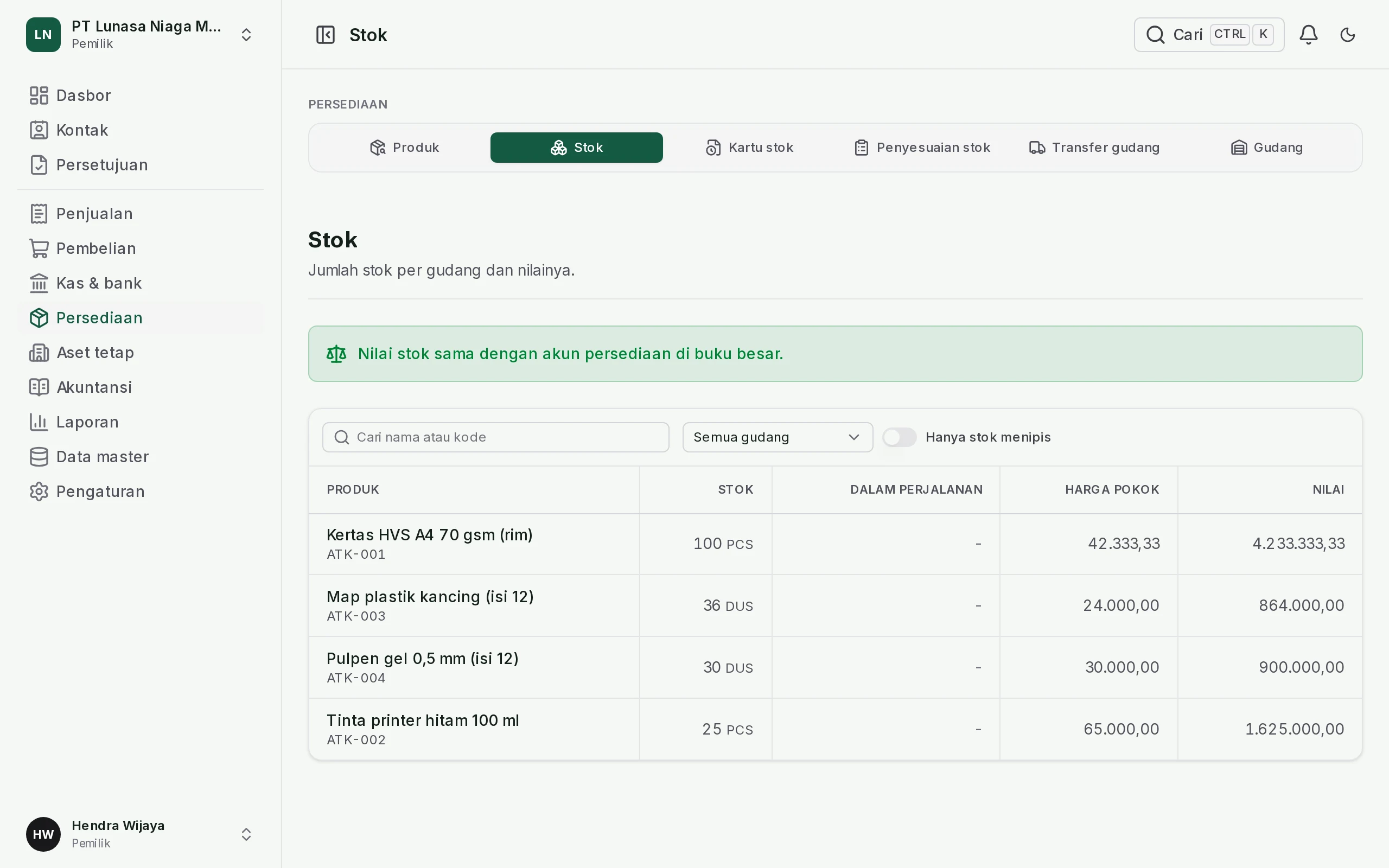Switch to Kartu stok tab
This screenshot has height=868, width=1389.
(x=749, y=148)
